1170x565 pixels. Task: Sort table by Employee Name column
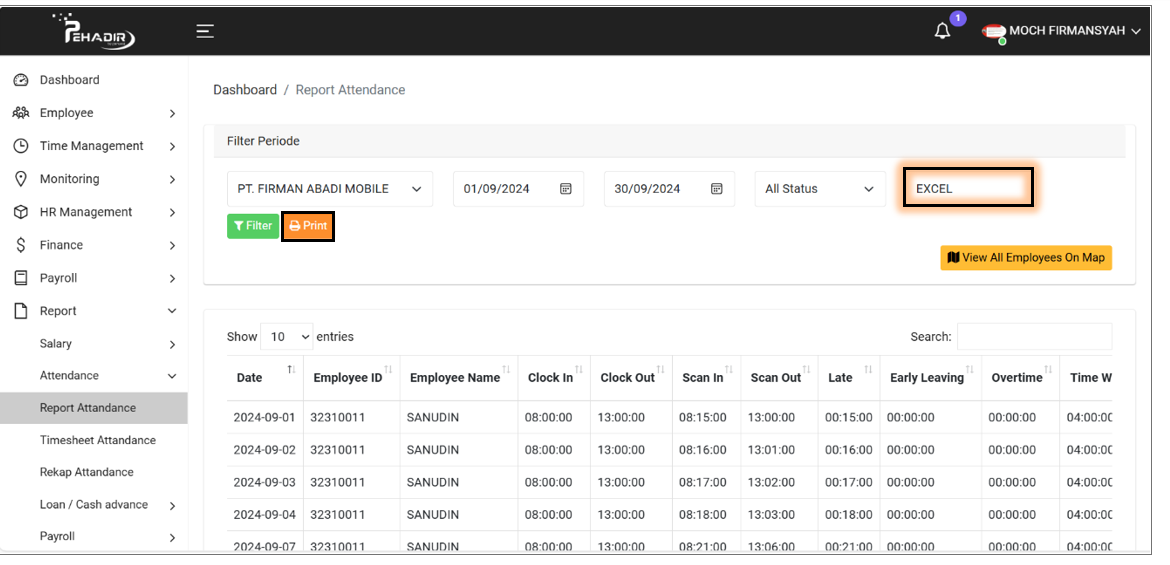click(455, 377)
